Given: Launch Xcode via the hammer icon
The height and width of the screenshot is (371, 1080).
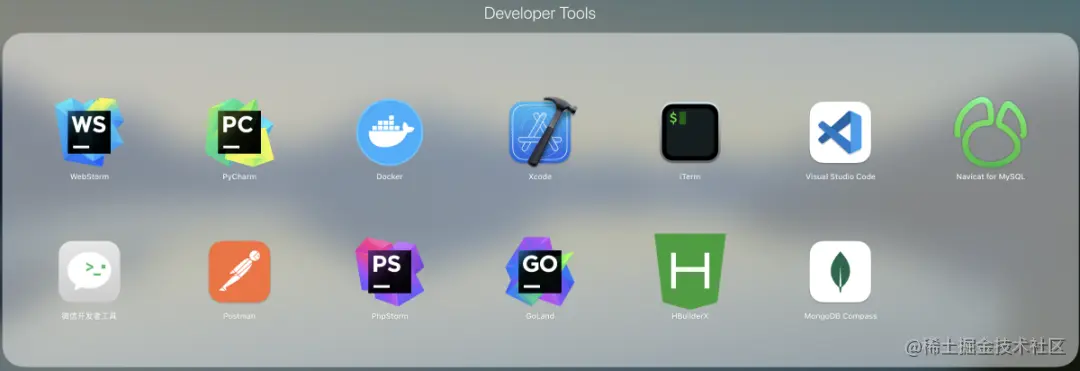Looking at the screenshot, I should tap(541, 131).
